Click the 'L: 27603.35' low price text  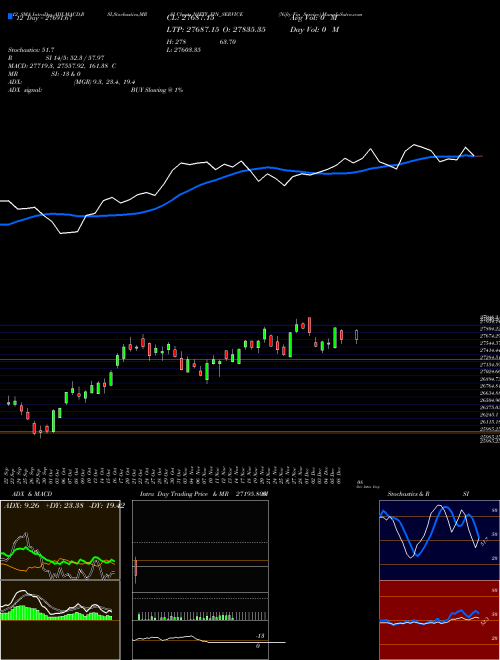[183, 50]
